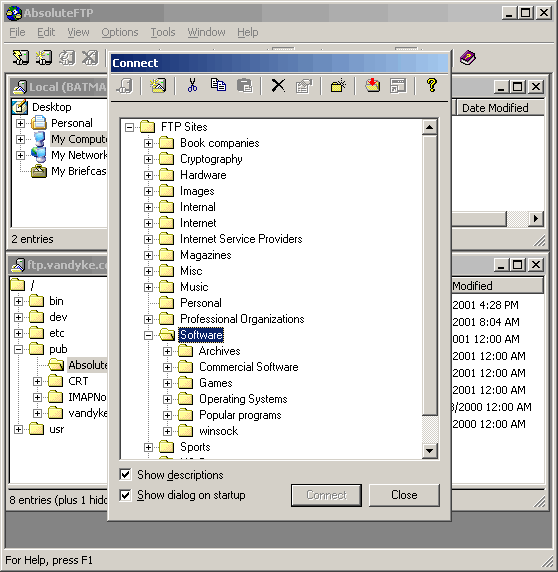This screenshot has height=572, width=558.
Task: Expand the Archives subfolder
Action: 167,351
